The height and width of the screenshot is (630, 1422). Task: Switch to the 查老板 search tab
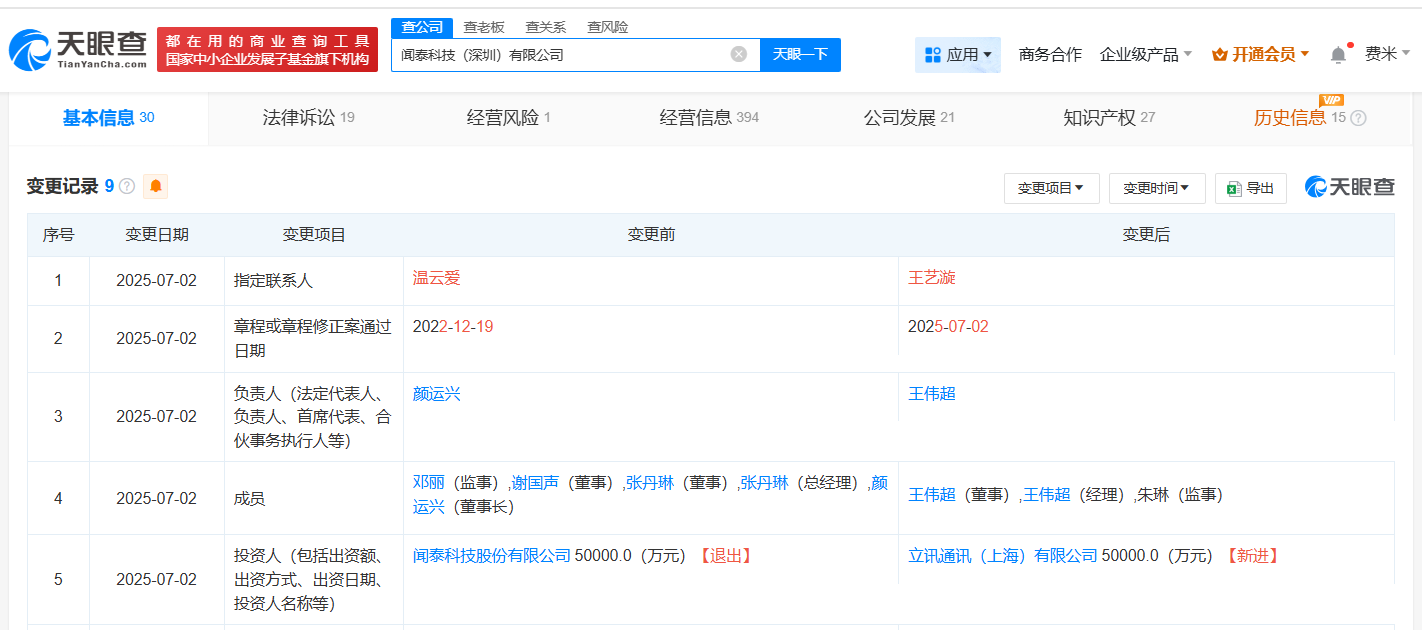point(484,27)
